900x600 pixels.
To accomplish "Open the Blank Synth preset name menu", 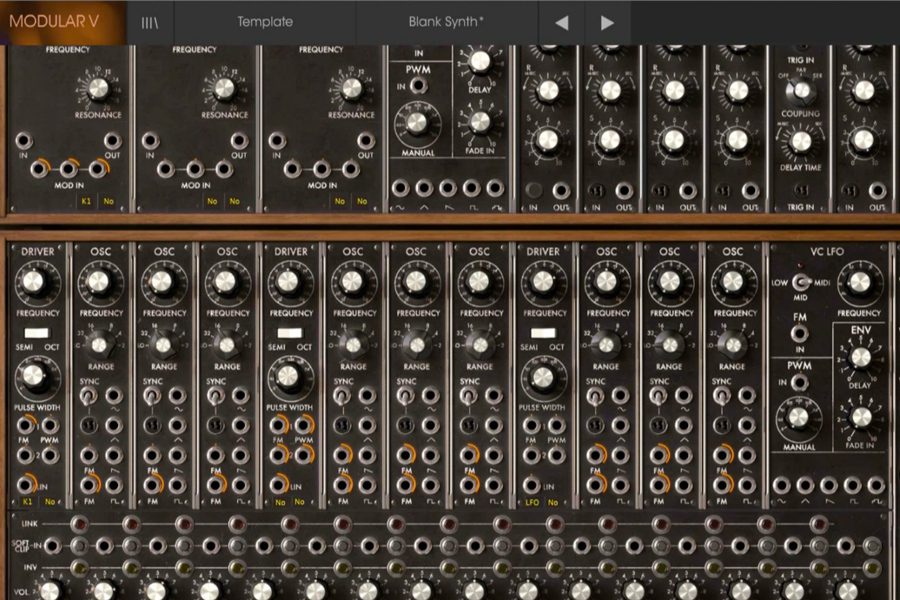I will (446, 22).
